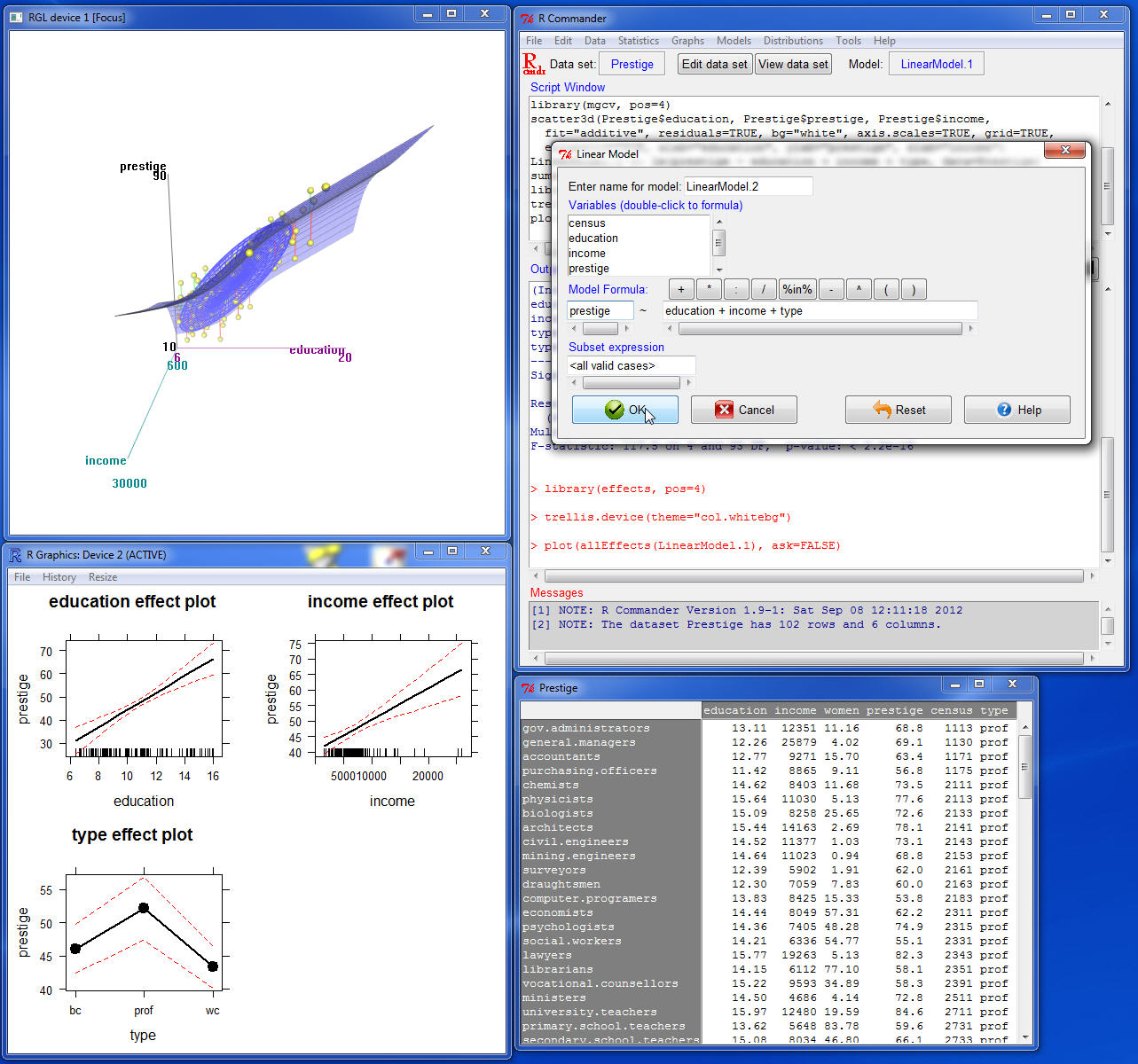Viewport: 1138px width, 1064px height.
Task: Open the File menu in R Commander
Action: [534, 41]
